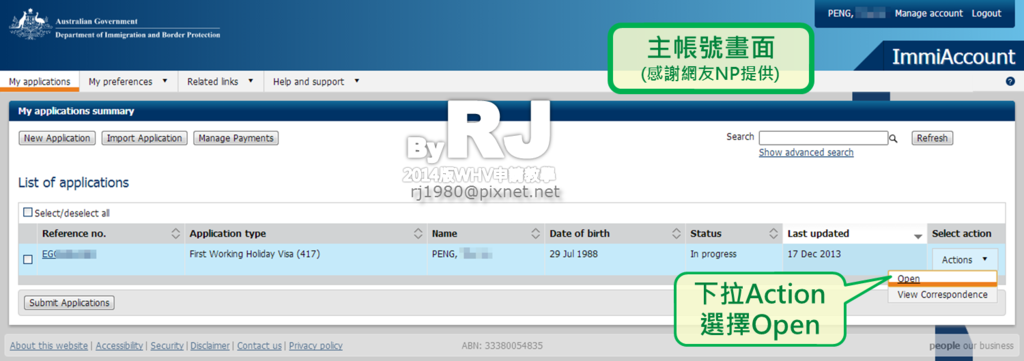Open the Help and support menu

click(316, 82)
